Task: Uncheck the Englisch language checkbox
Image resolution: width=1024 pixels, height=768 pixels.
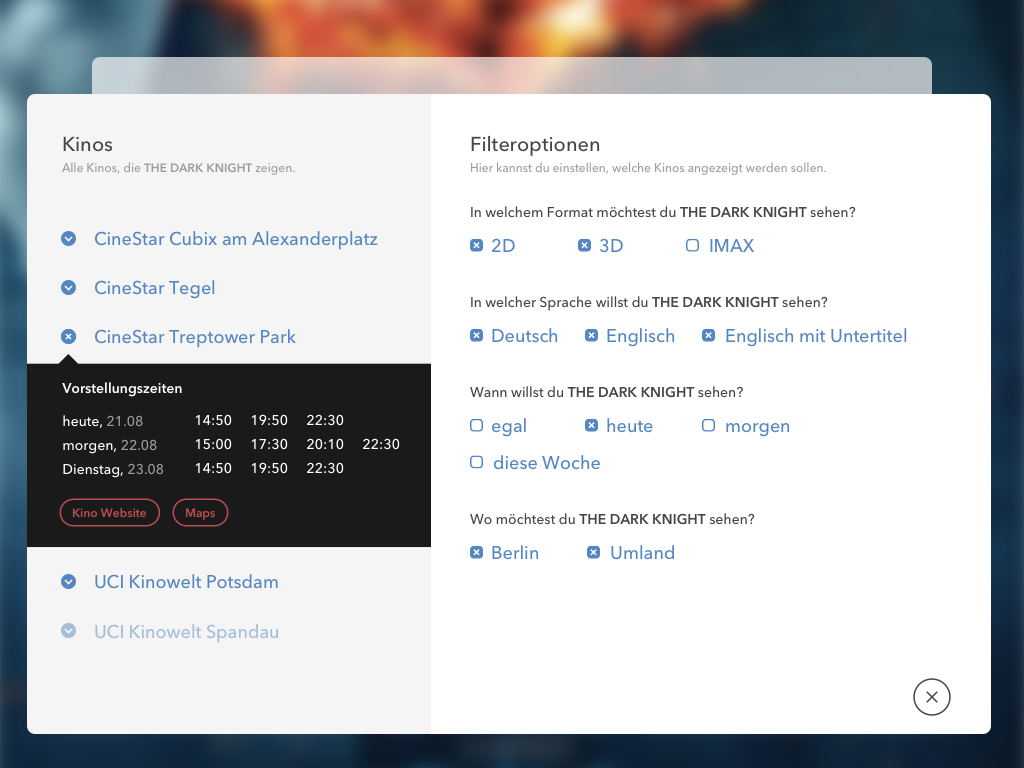Action: (x=592, y=336)
